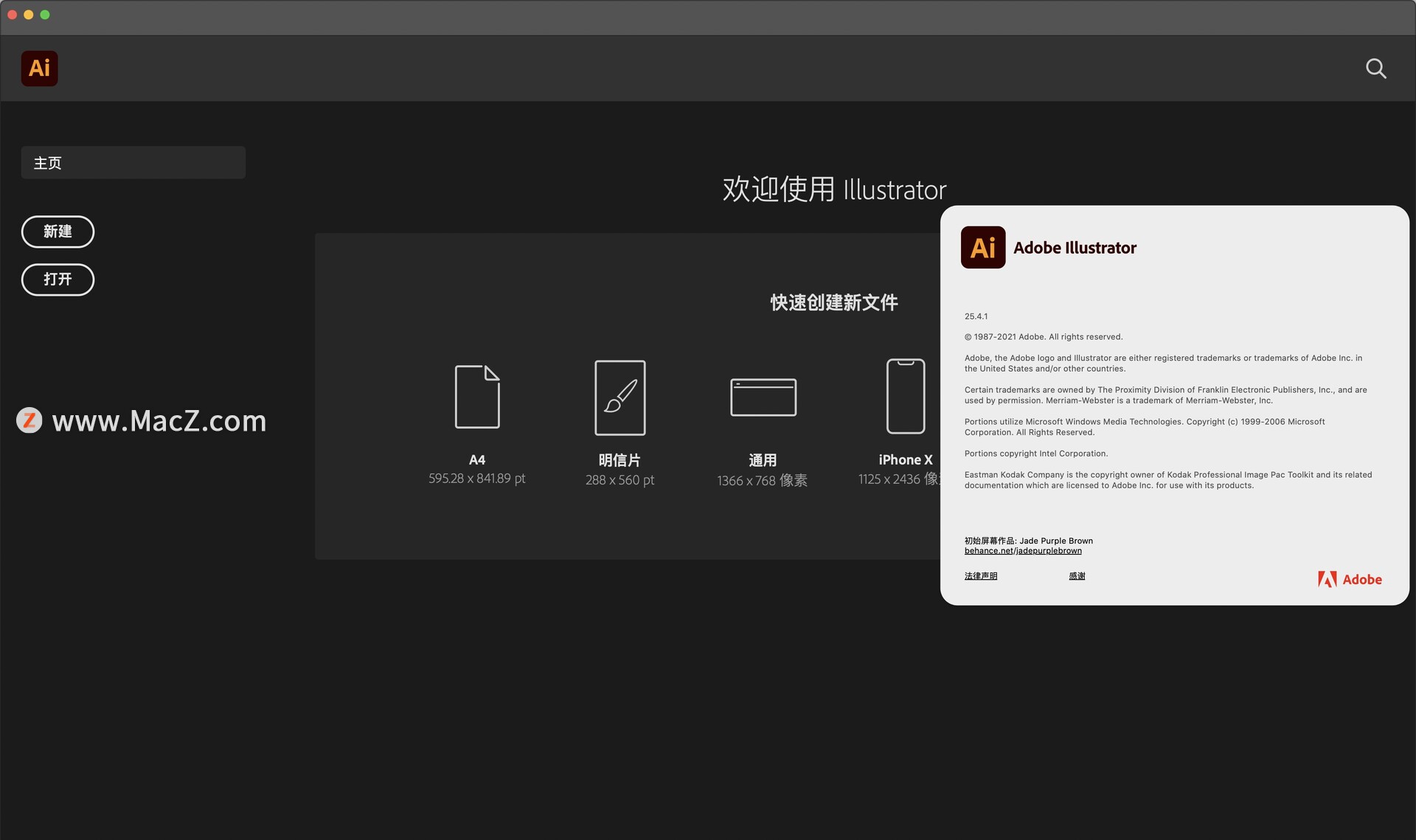The height and width of the screenshot is (840, 1416).
Task: Open the search magnifier icon
Action: pos(1375,69)
